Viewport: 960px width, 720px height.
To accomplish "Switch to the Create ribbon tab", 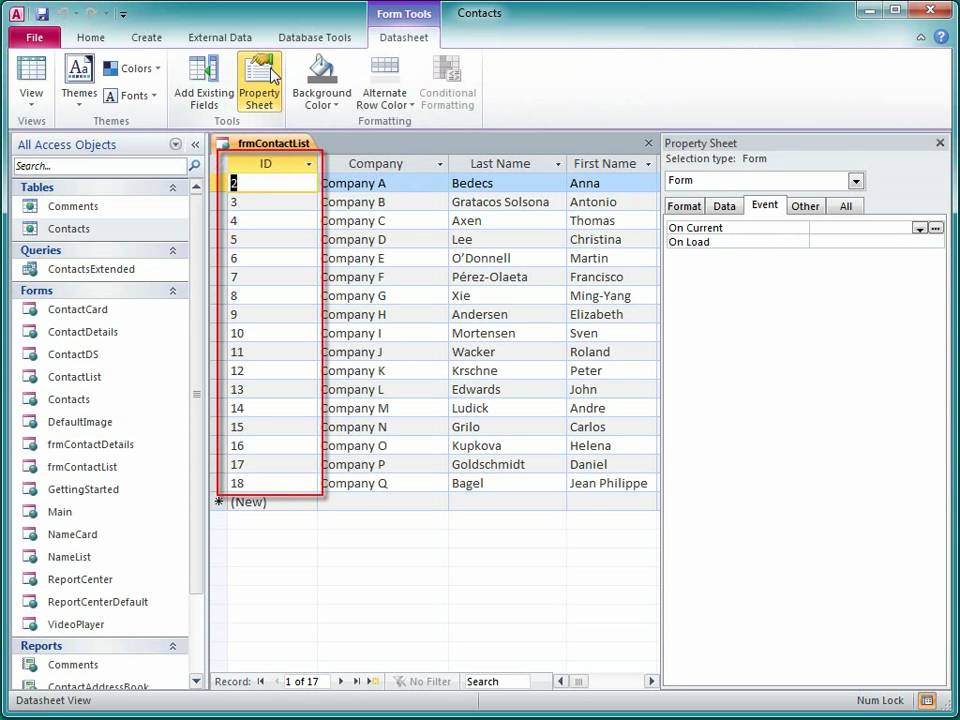I will point(146,37).
